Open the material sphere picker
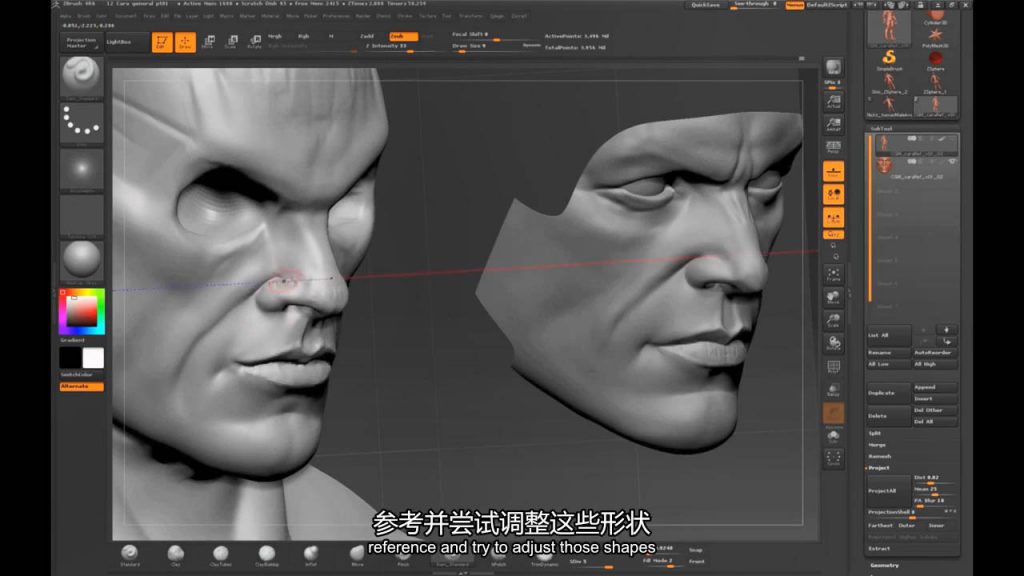1024x576 pixels. (82, 261)
